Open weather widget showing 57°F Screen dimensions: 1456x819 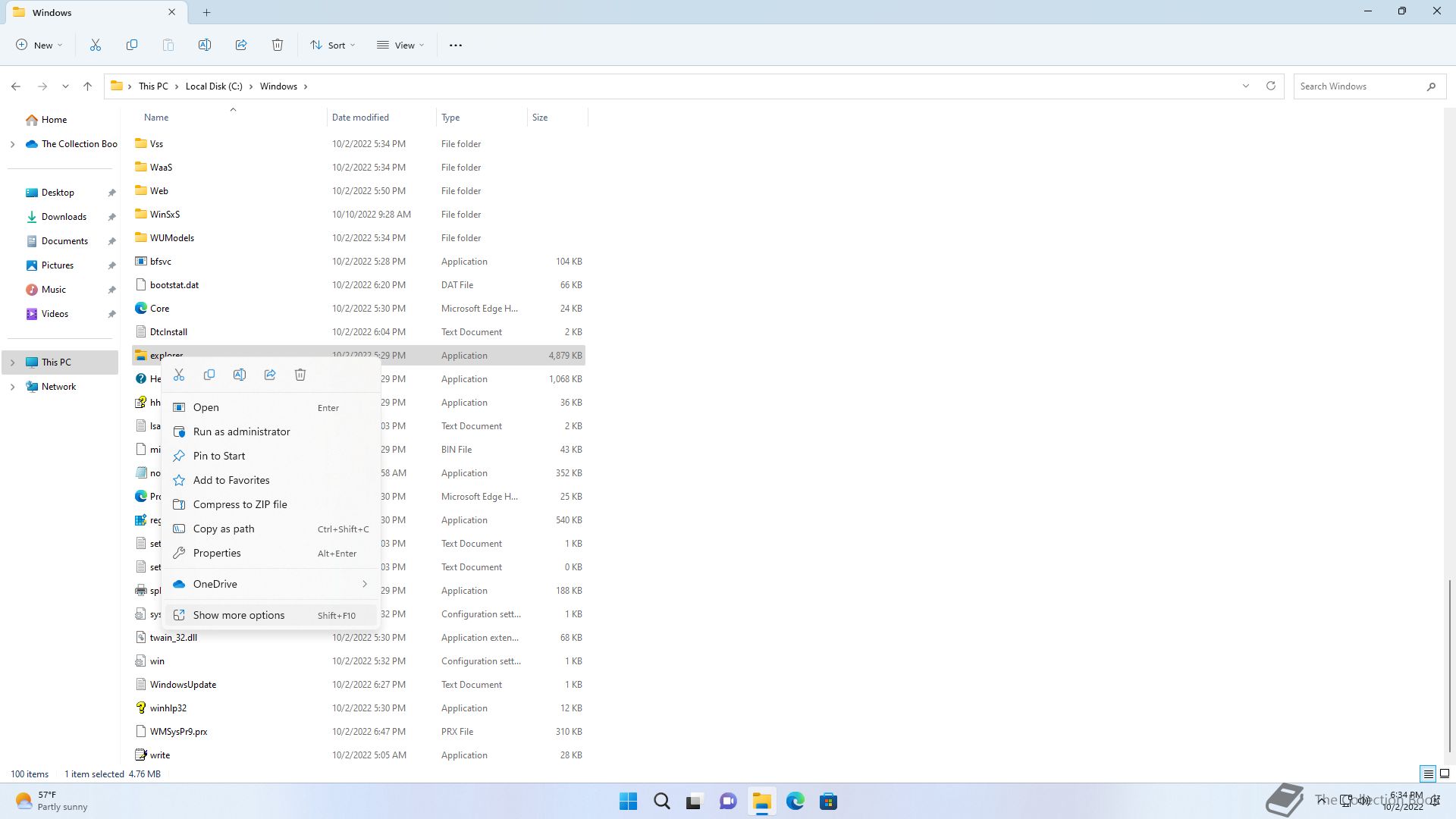tap(52, 801)
